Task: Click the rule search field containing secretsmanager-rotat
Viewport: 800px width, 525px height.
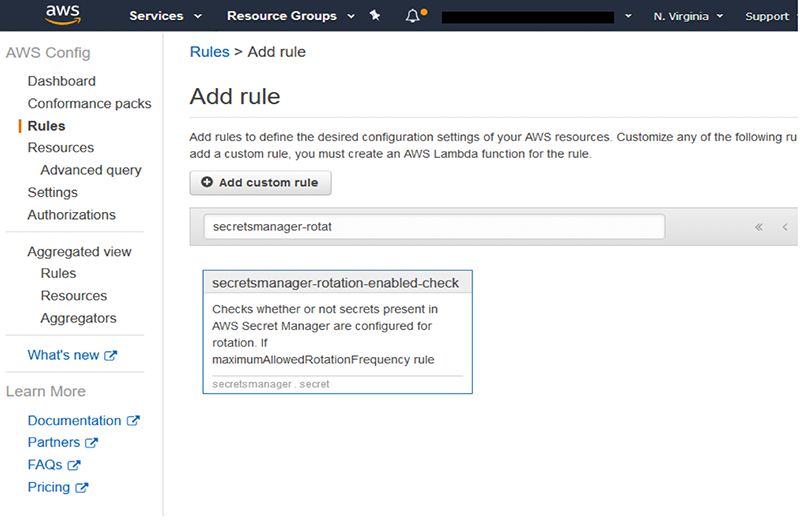Action: pyautogui.click(x=434, y=227)
